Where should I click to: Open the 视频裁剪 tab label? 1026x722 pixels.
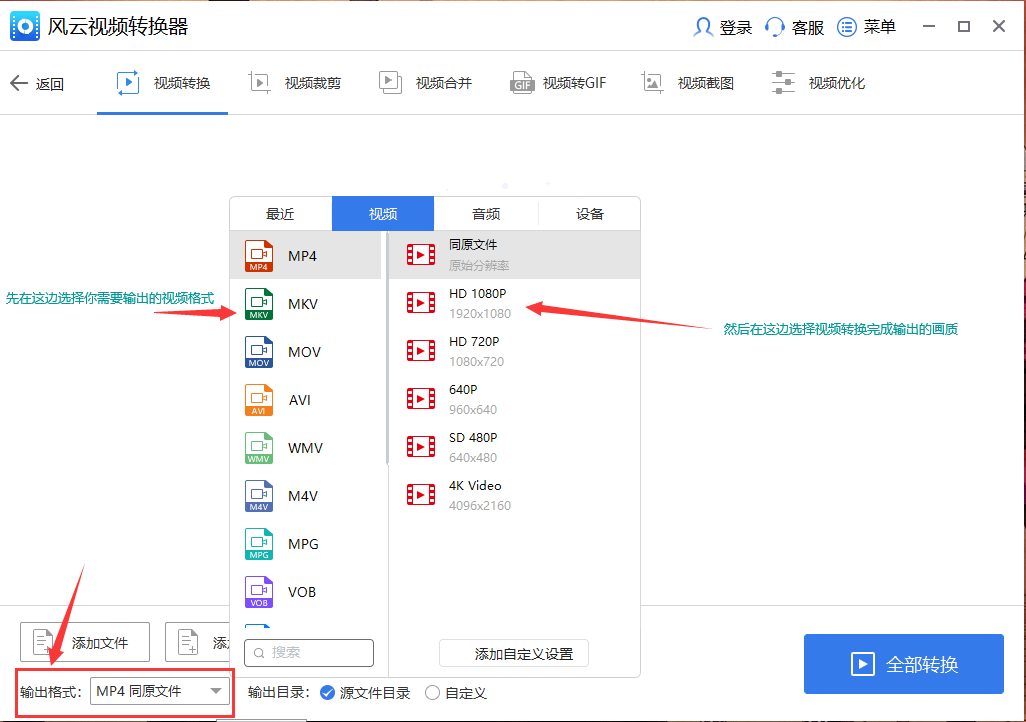click(x=313, y=83)
